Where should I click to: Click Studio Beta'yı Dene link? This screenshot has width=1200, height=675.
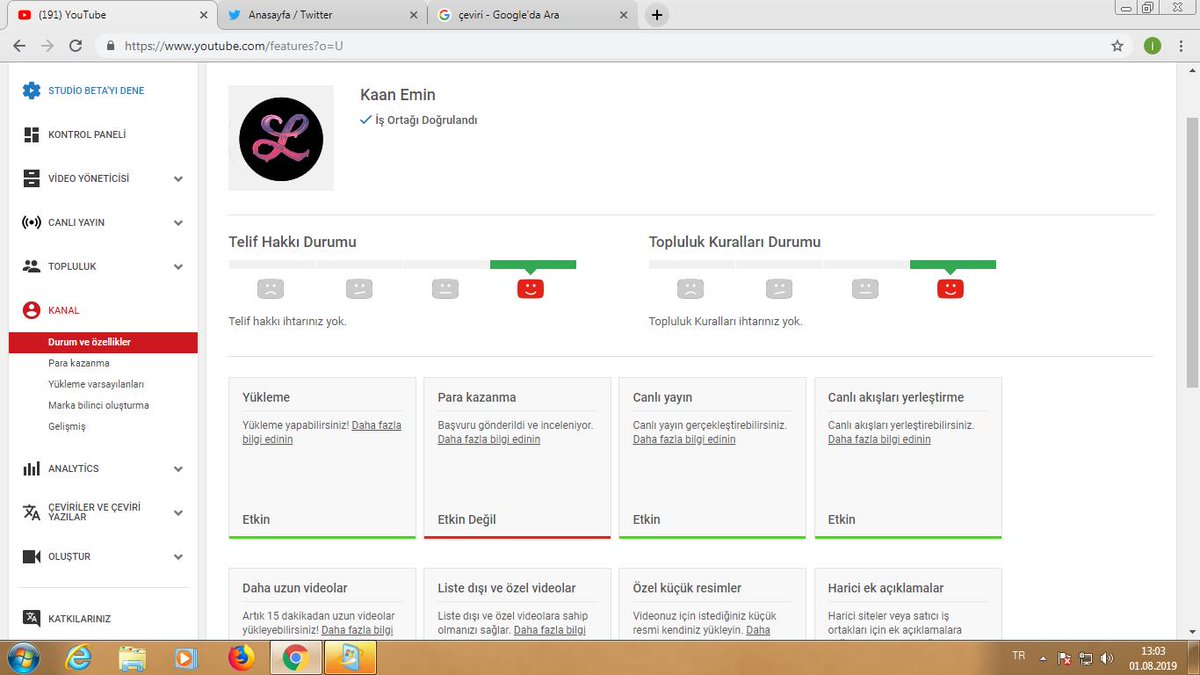96,90
